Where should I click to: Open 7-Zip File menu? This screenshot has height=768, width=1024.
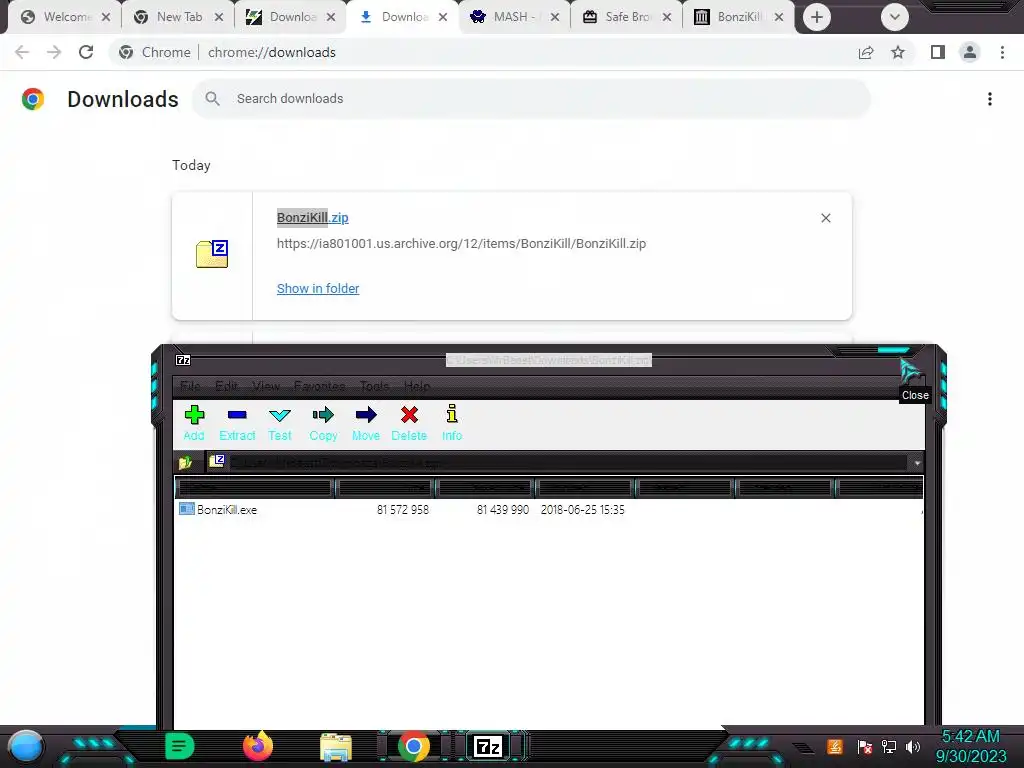tap(190, 386)
